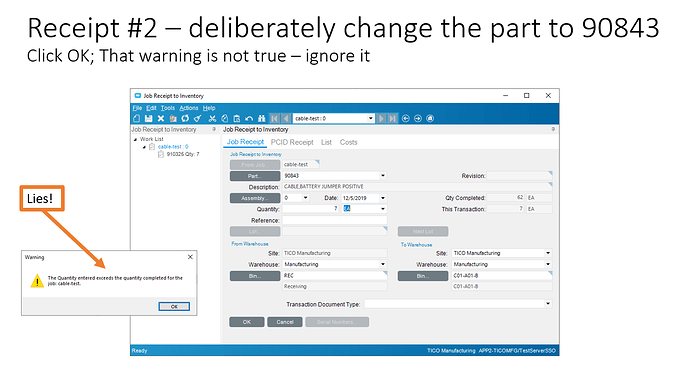Collapse the Work List tree node

click(x=136, y=139)
